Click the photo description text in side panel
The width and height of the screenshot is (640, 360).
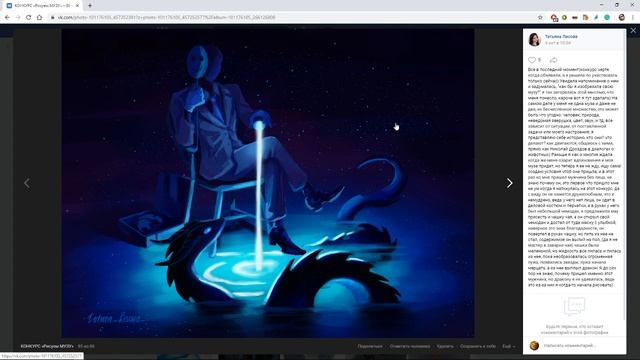[x=574, y=177]
